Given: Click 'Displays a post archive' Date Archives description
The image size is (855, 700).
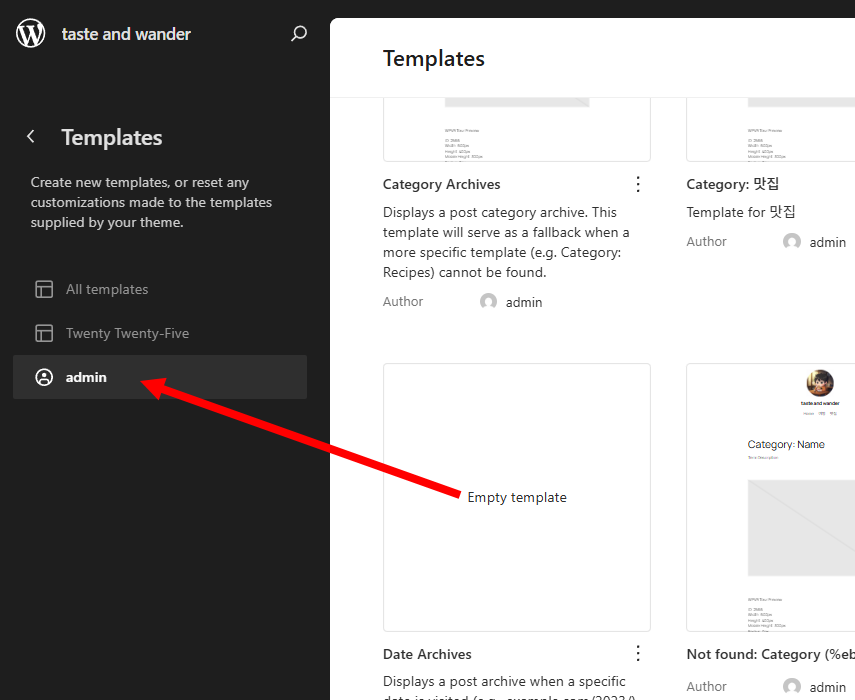Looking at the screenshot, I should [x=509, y=687].
